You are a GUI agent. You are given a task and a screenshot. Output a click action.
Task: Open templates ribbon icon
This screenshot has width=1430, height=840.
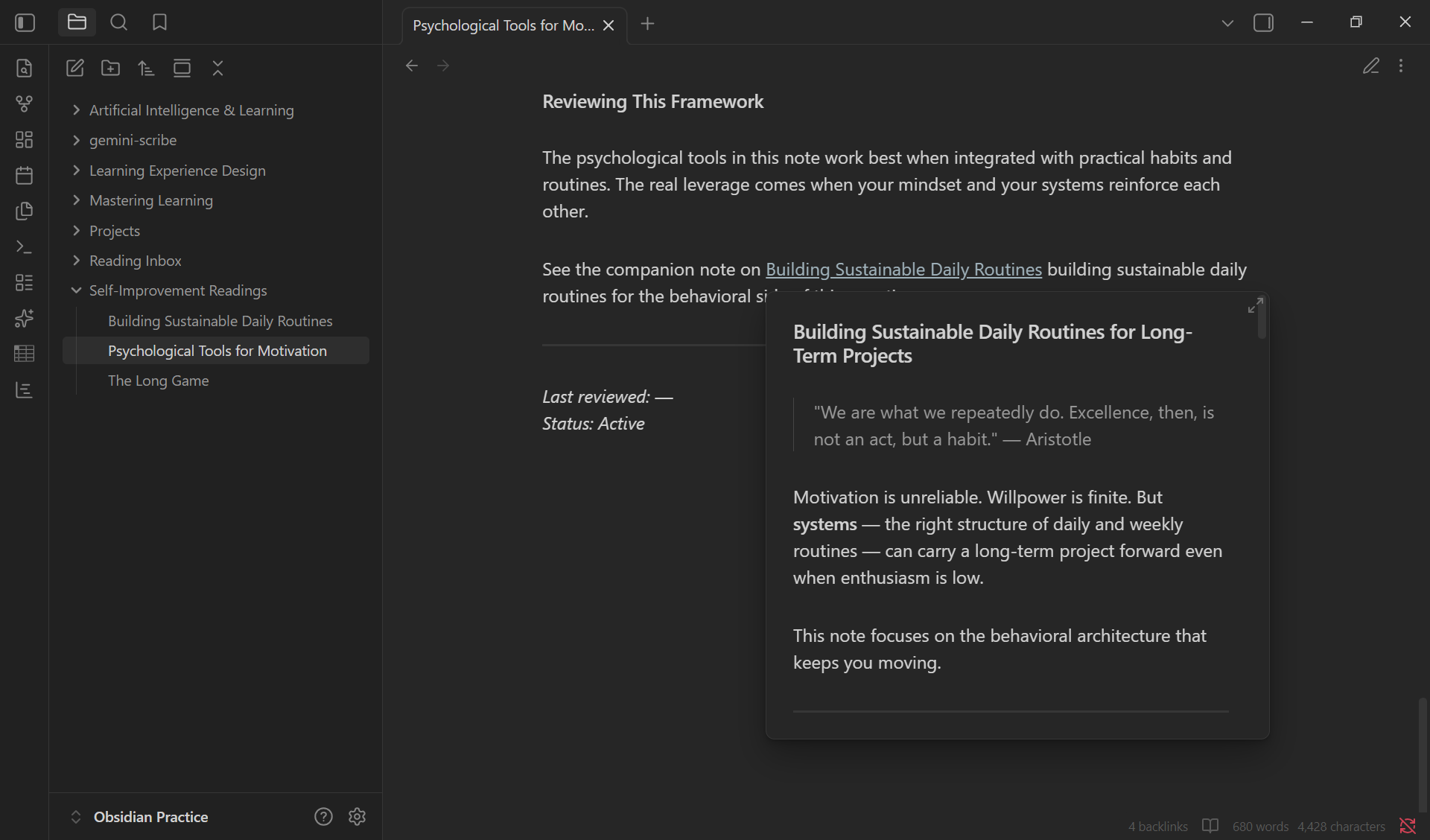(24, 211)
